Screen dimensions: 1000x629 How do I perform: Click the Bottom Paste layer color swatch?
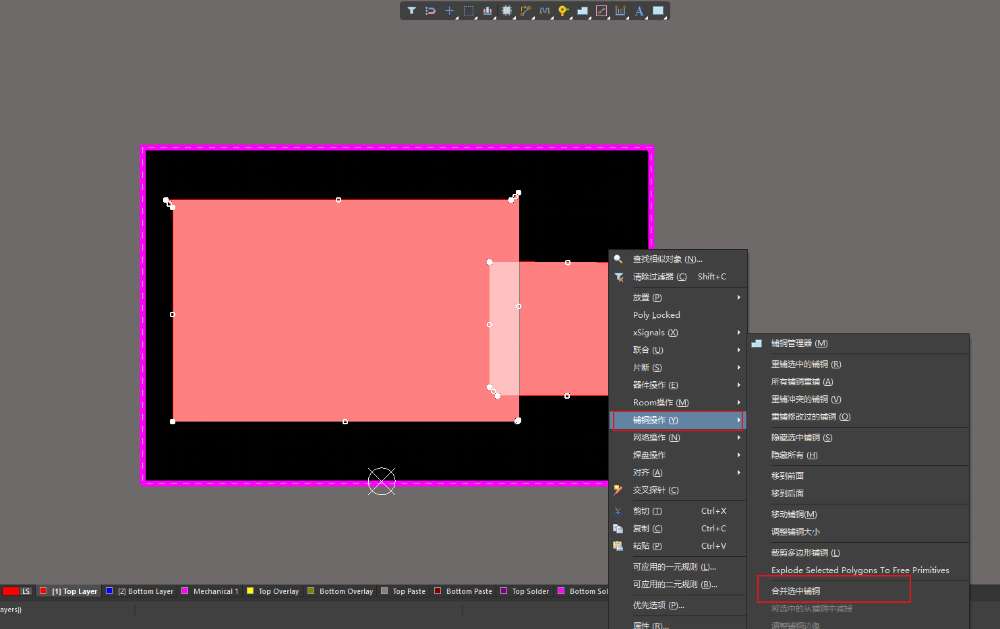tap(438, 591)
